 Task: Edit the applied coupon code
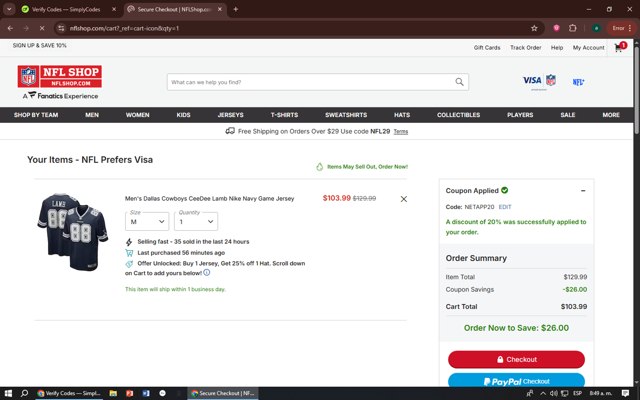pyautogui.click(x=505, y=207)
